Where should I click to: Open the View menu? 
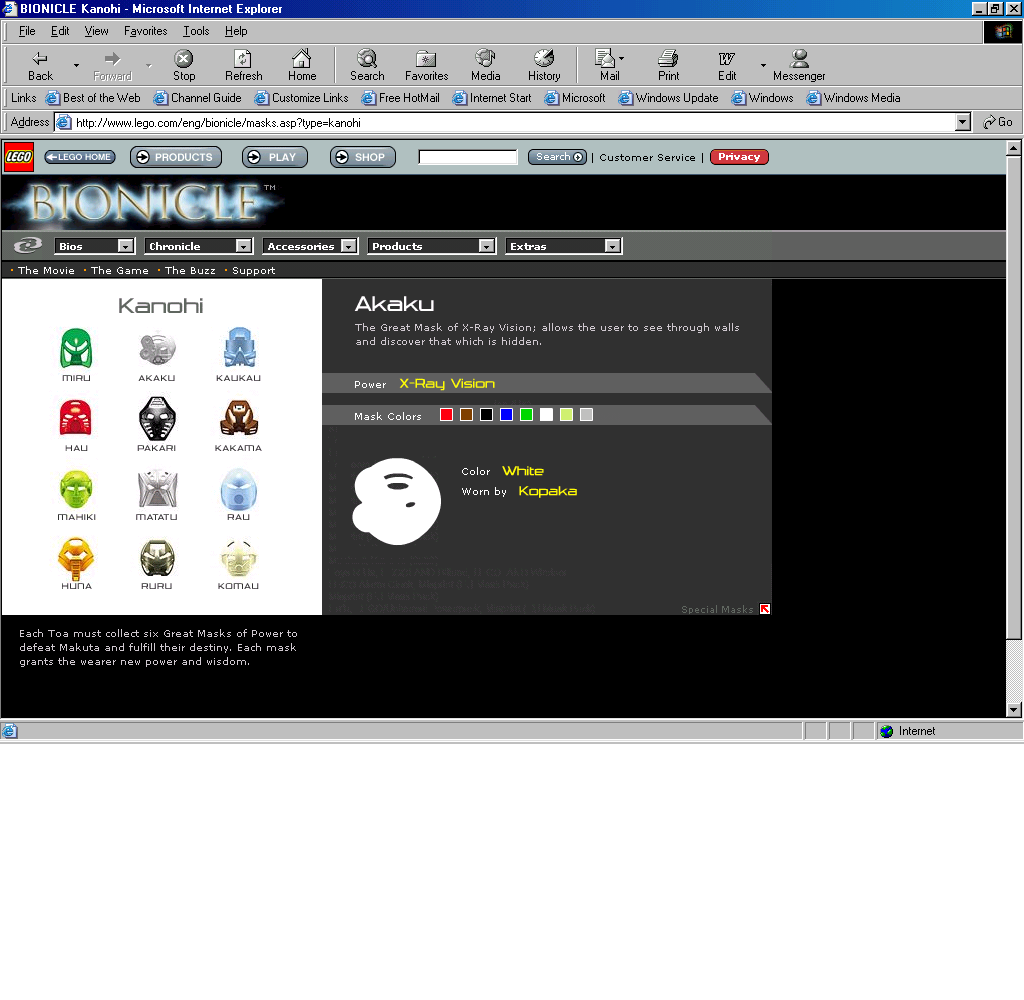coord(96,31)
